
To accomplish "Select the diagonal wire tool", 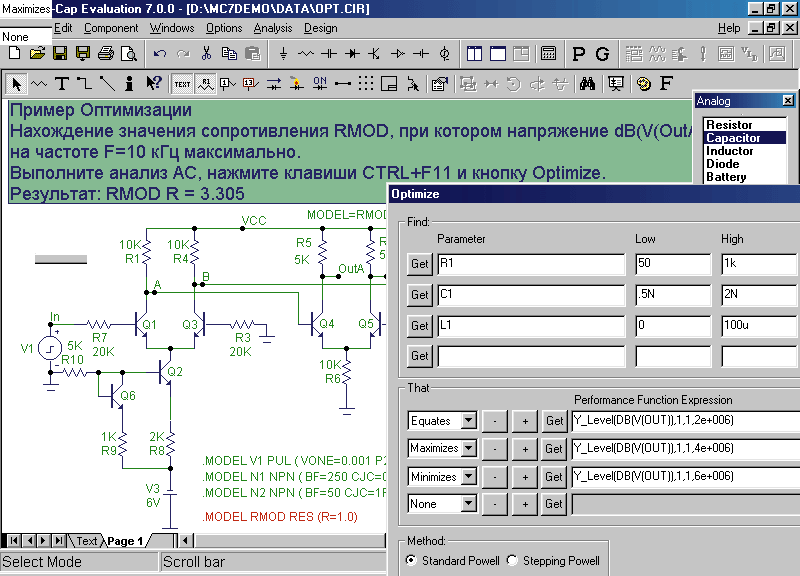I will pos(107,83).
